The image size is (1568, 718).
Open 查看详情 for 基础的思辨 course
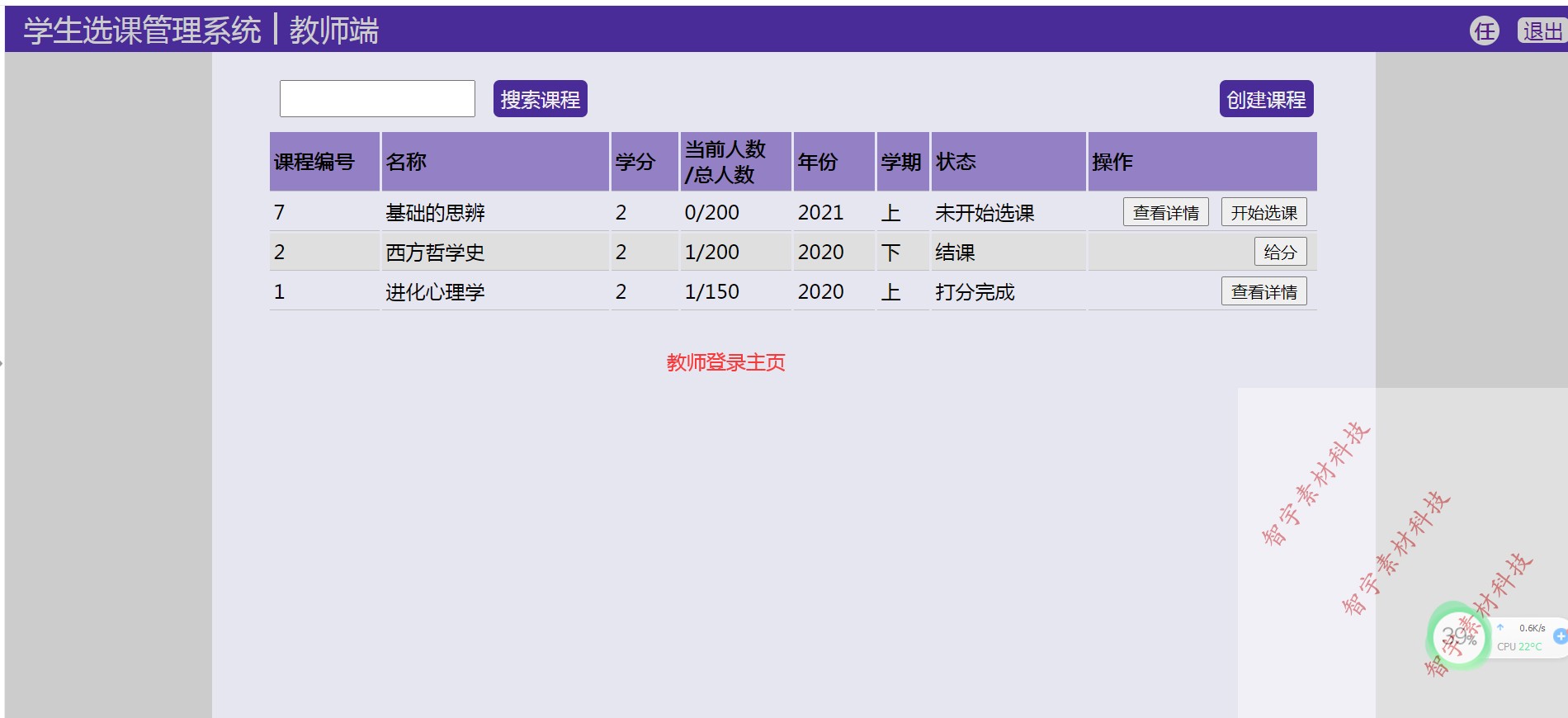click(1165, 212)
